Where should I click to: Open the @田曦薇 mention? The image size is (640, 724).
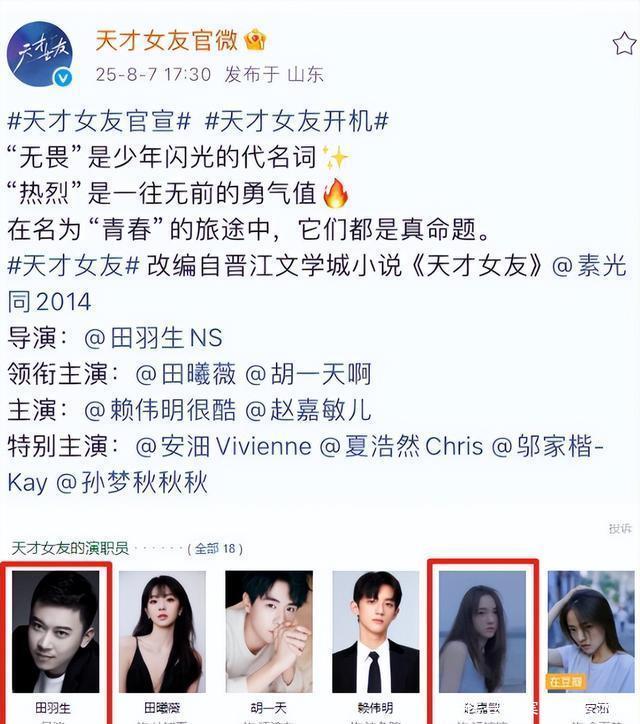[x=186, y=374]
